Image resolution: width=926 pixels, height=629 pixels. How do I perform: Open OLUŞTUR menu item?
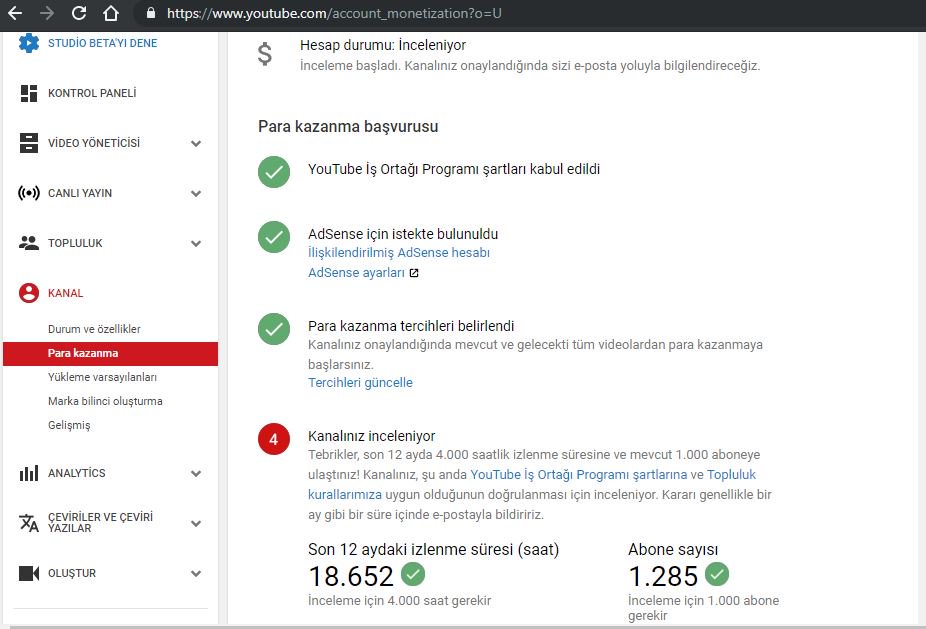[x=71, y=573]
